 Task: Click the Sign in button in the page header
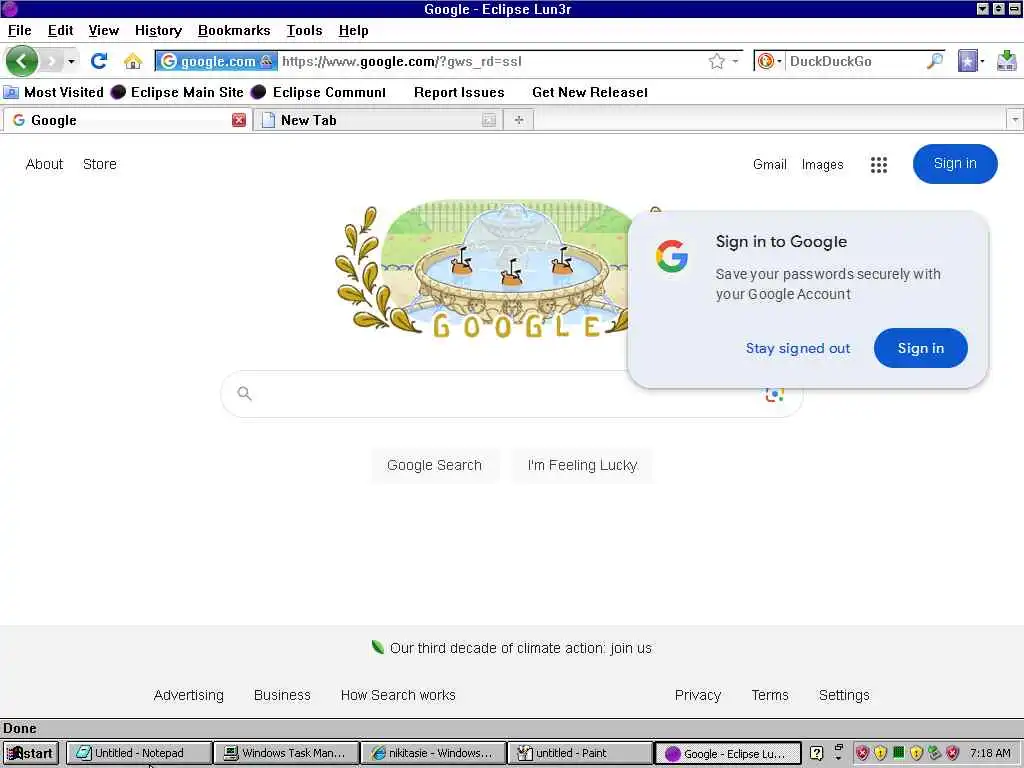955,164
